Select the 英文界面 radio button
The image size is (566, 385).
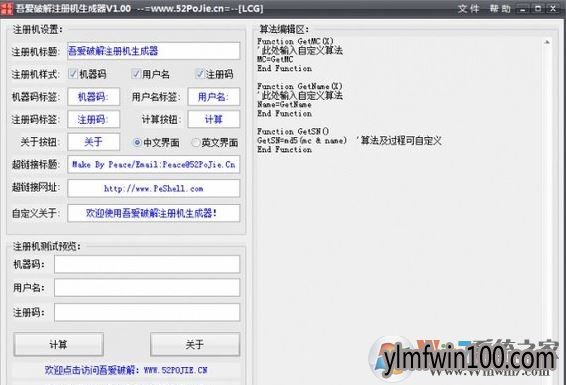click(x=195, y=143)
